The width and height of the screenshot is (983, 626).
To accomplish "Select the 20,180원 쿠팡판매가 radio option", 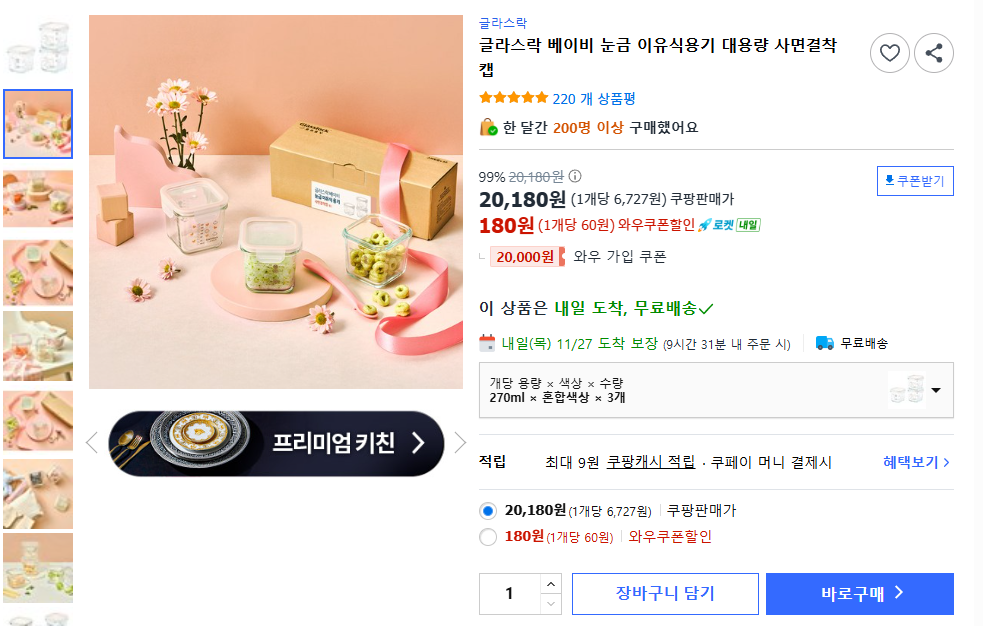I will coord(488,511).
